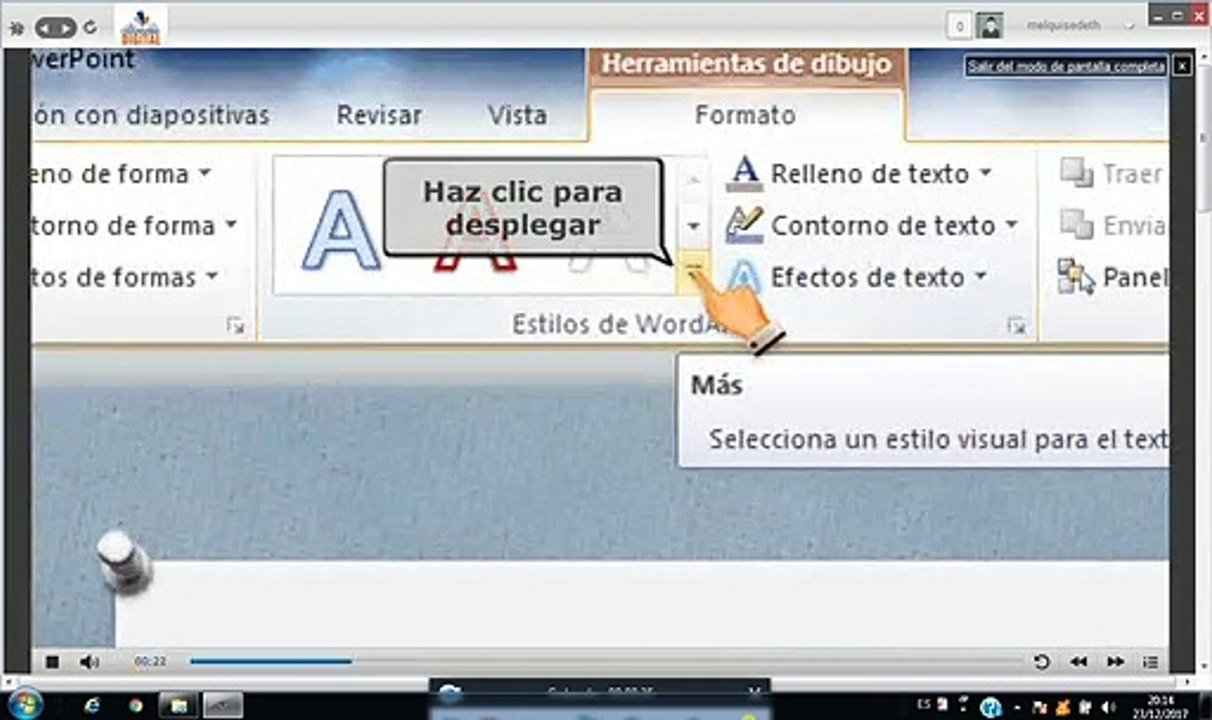
Task: Open the shape styles dialog launcher
Action: pos(236,324)
